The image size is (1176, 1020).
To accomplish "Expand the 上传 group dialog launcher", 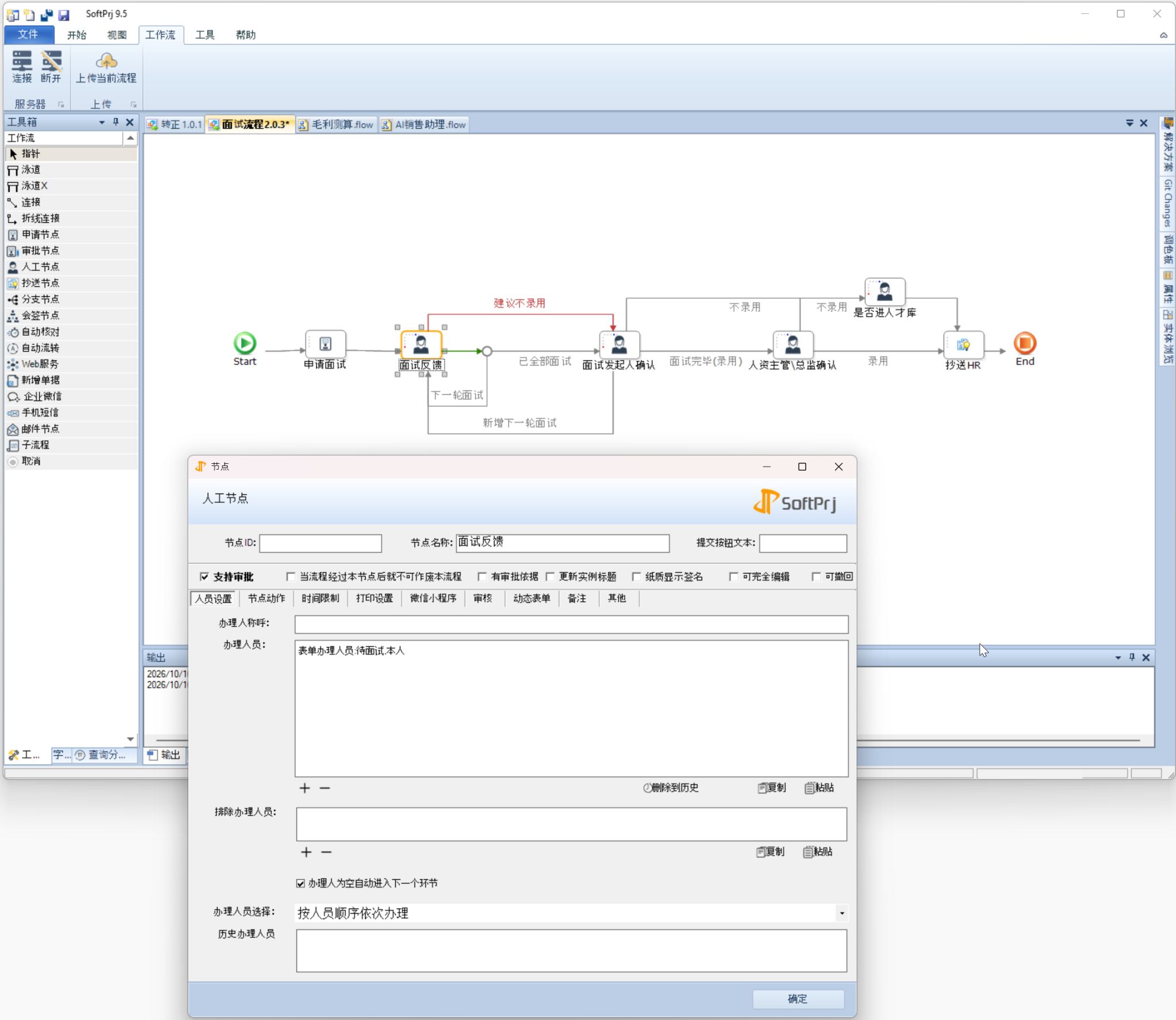I will (x=133, y=104).
